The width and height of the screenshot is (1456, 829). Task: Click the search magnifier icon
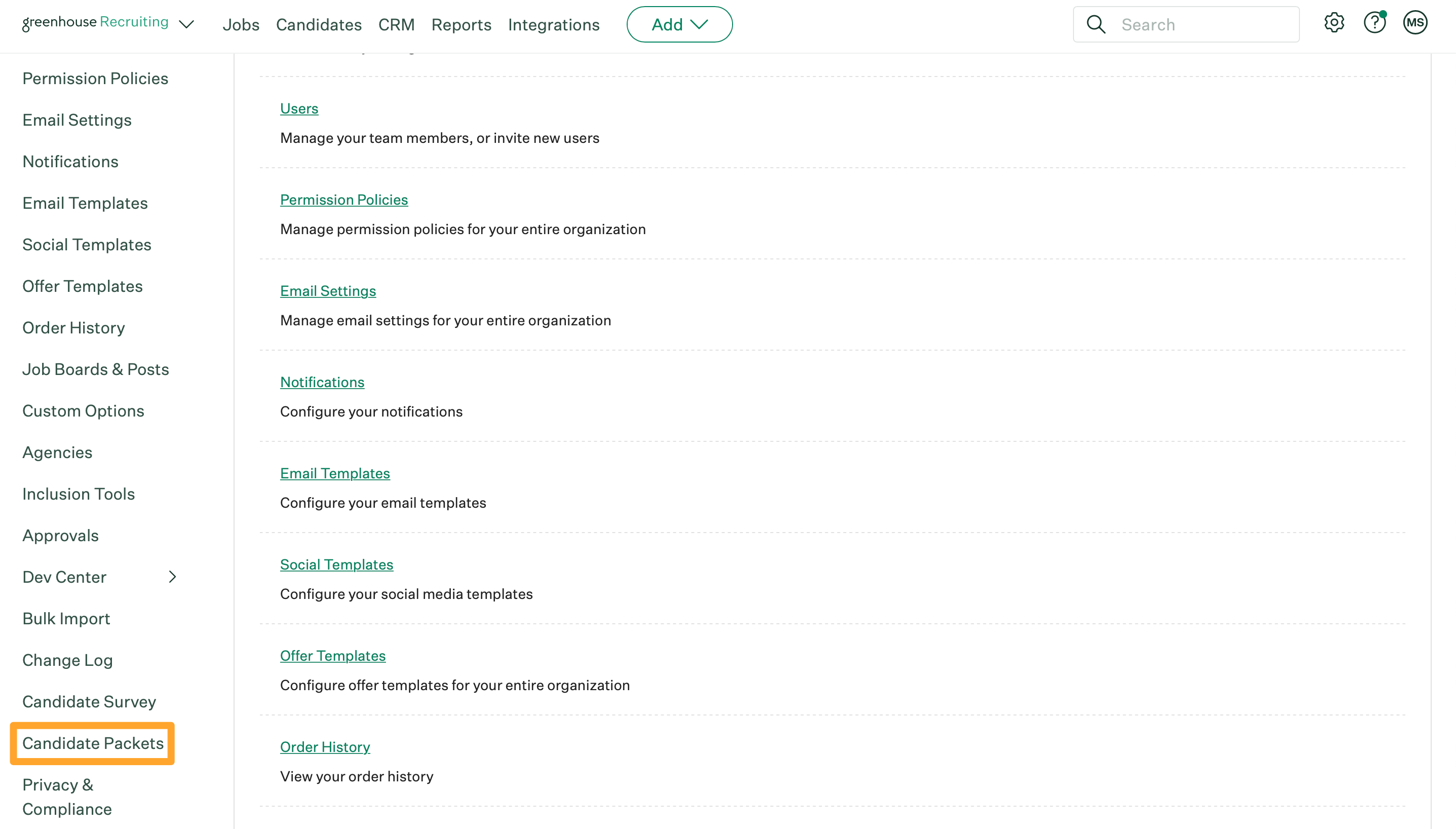(x=1096, y=24)
